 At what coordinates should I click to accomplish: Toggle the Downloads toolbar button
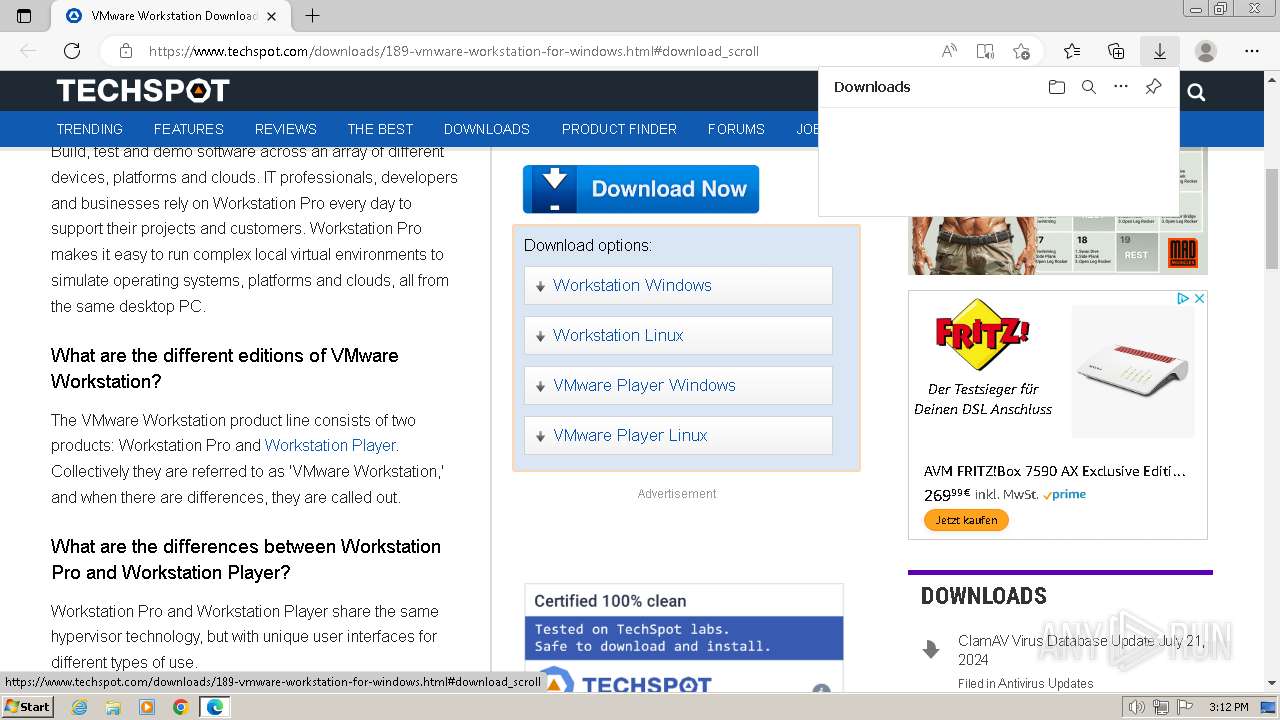[1160, 51]
